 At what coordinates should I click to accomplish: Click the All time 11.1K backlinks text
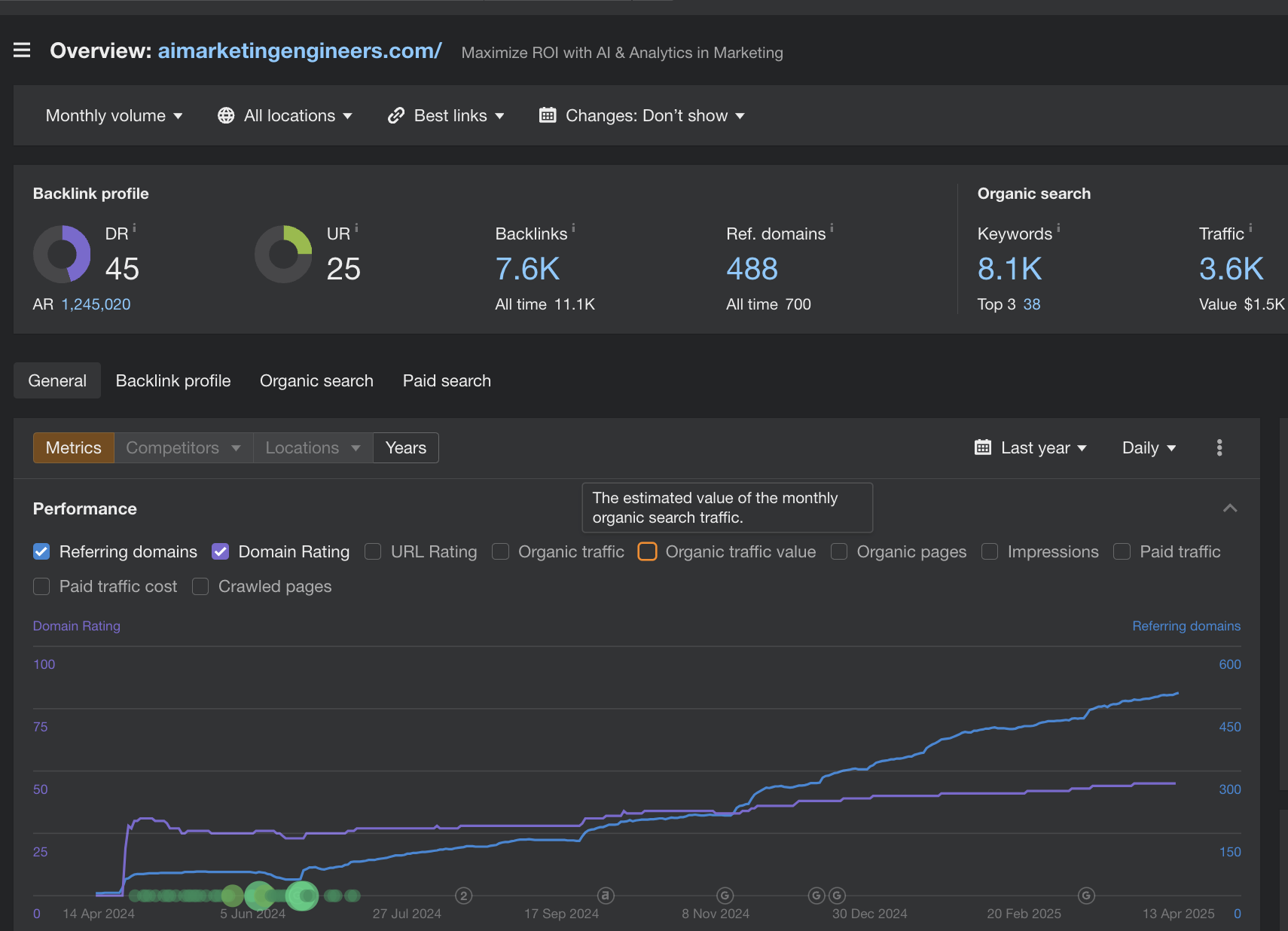click(x=545, y=304)
